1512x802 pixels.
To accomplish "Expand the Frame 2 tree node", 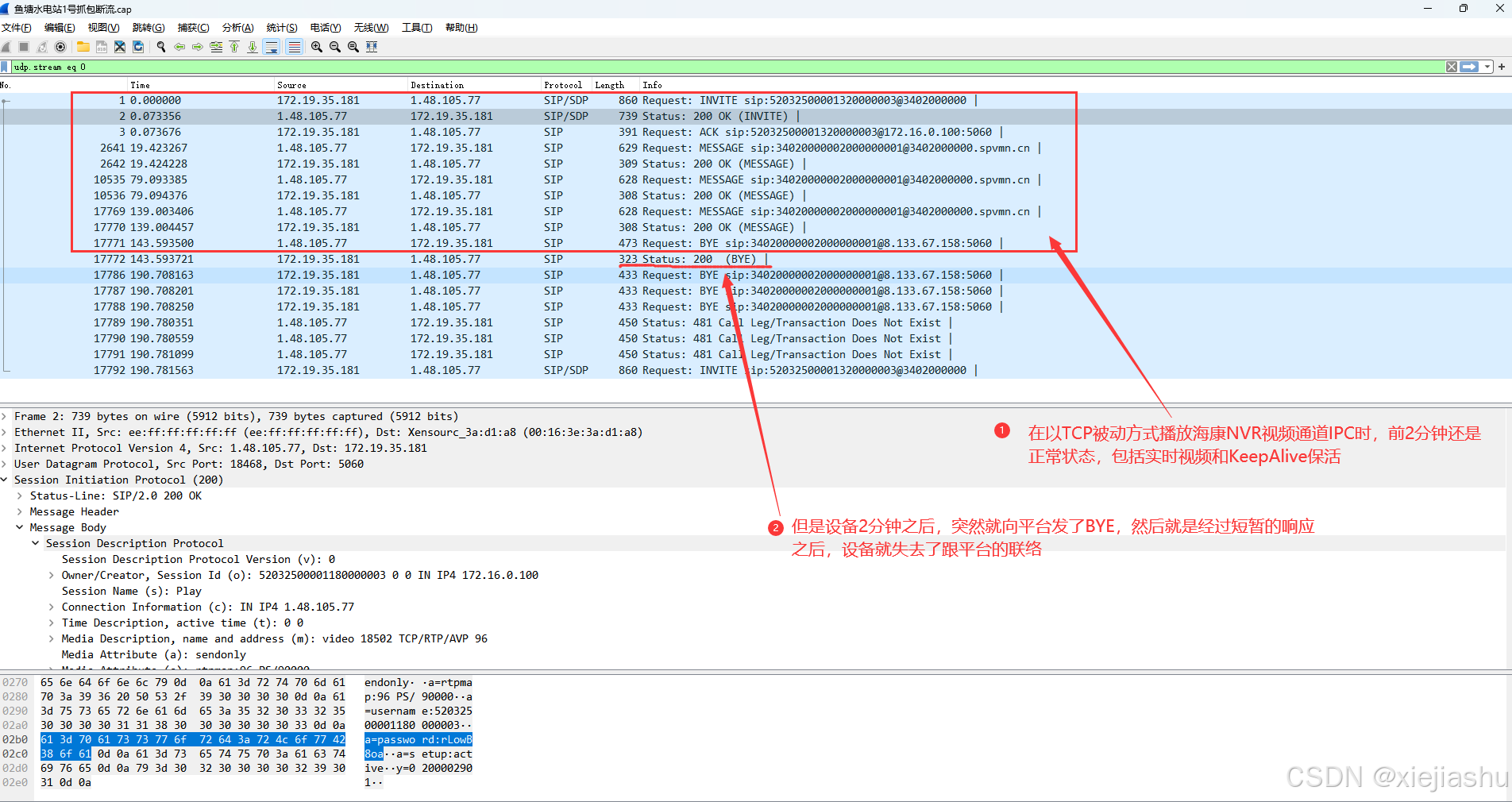I will click(x=5, y=416).
